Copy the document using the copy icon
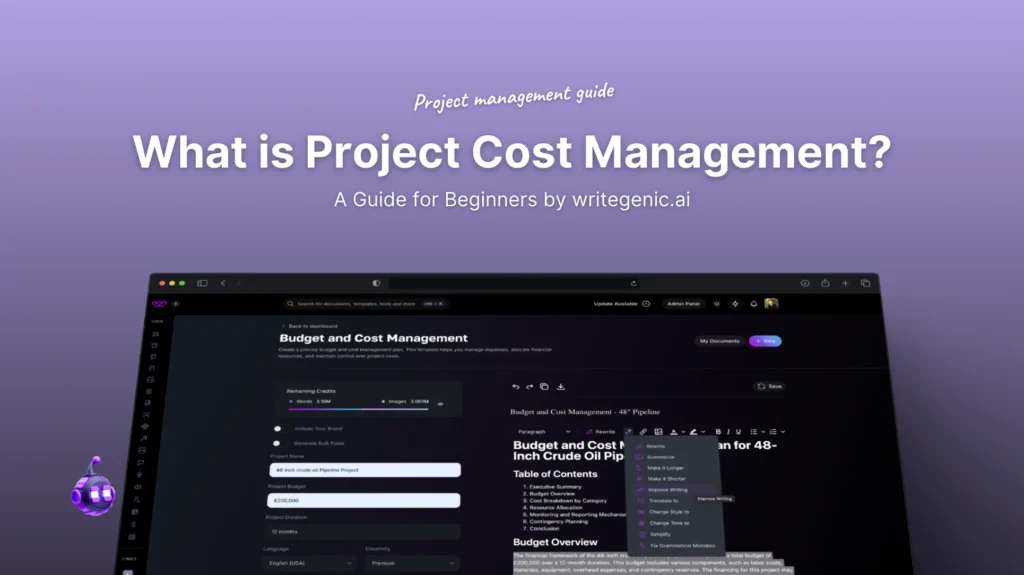Viewport: 1024px width, 575px height. pyautogui.click(x=544, y=387)
